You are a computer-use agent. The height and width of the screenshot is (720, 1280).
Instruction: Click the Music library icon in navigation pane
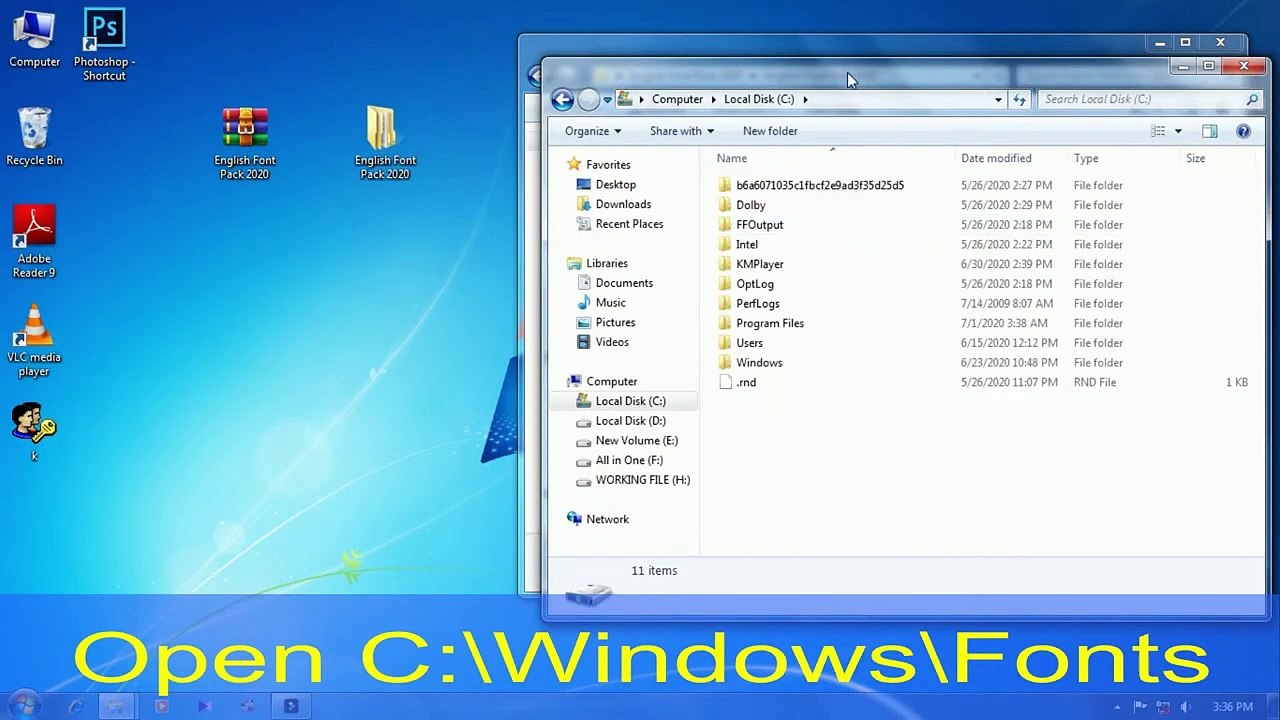tap(584, 303)
